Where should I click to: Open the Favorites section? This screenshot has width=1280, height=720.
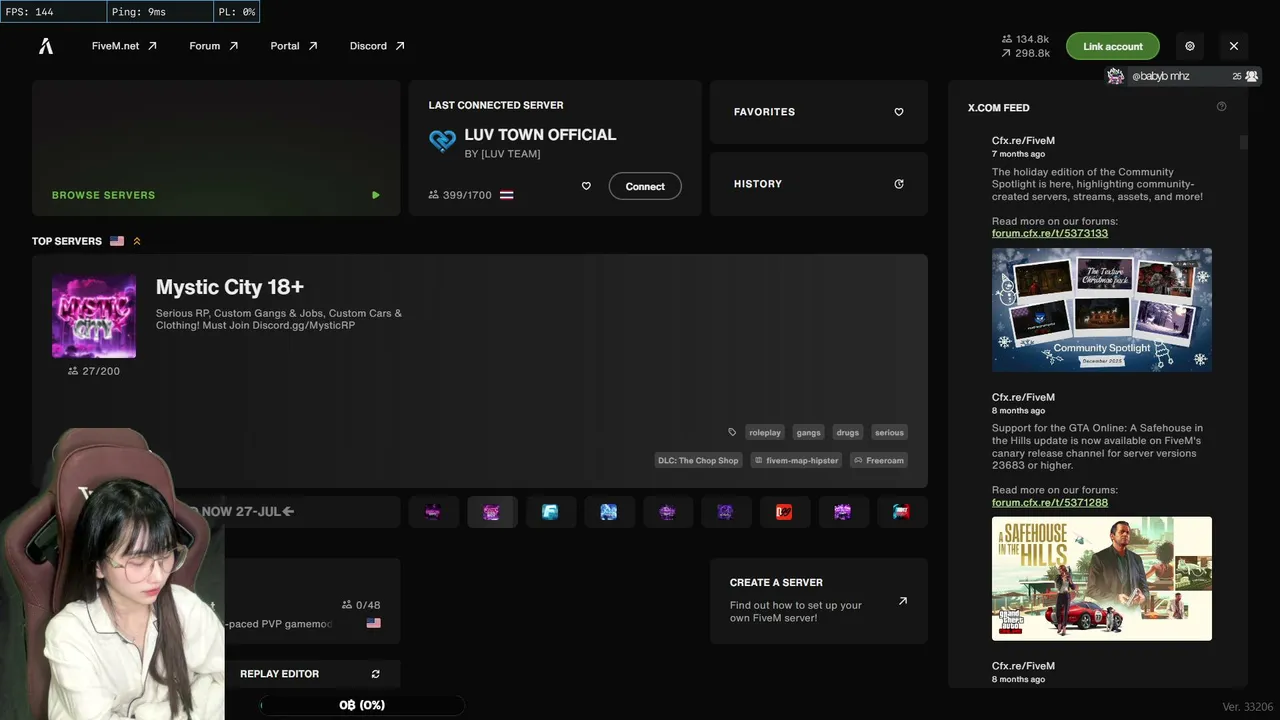819,112
